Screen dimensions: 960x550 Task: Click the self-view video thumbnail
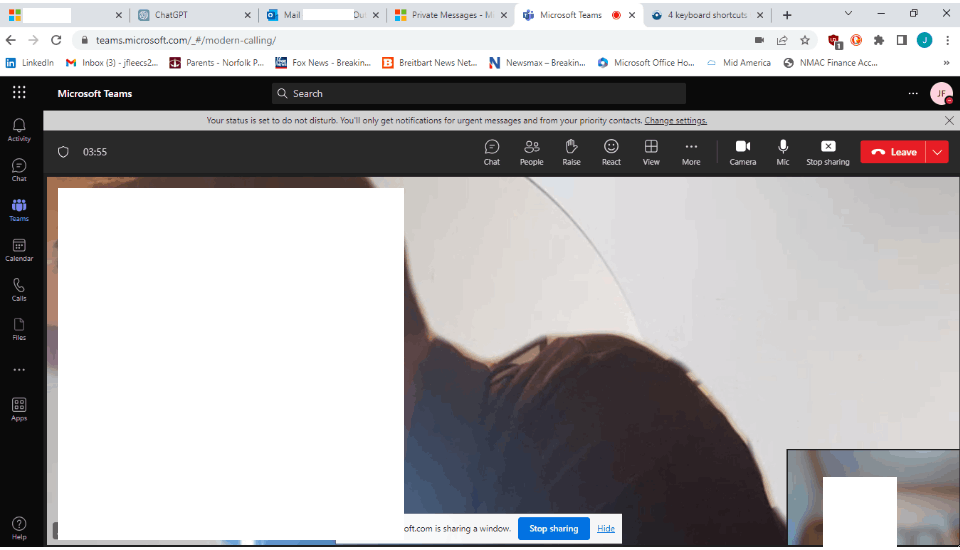(872, 497)
